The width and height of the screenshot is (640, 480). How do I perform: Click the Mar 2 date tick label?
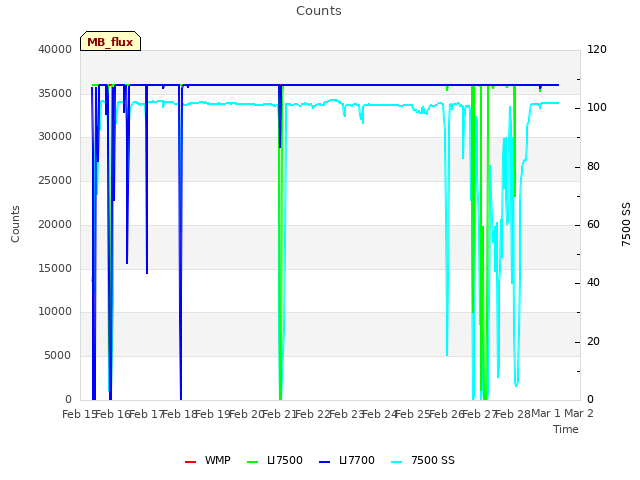point(579,413)
